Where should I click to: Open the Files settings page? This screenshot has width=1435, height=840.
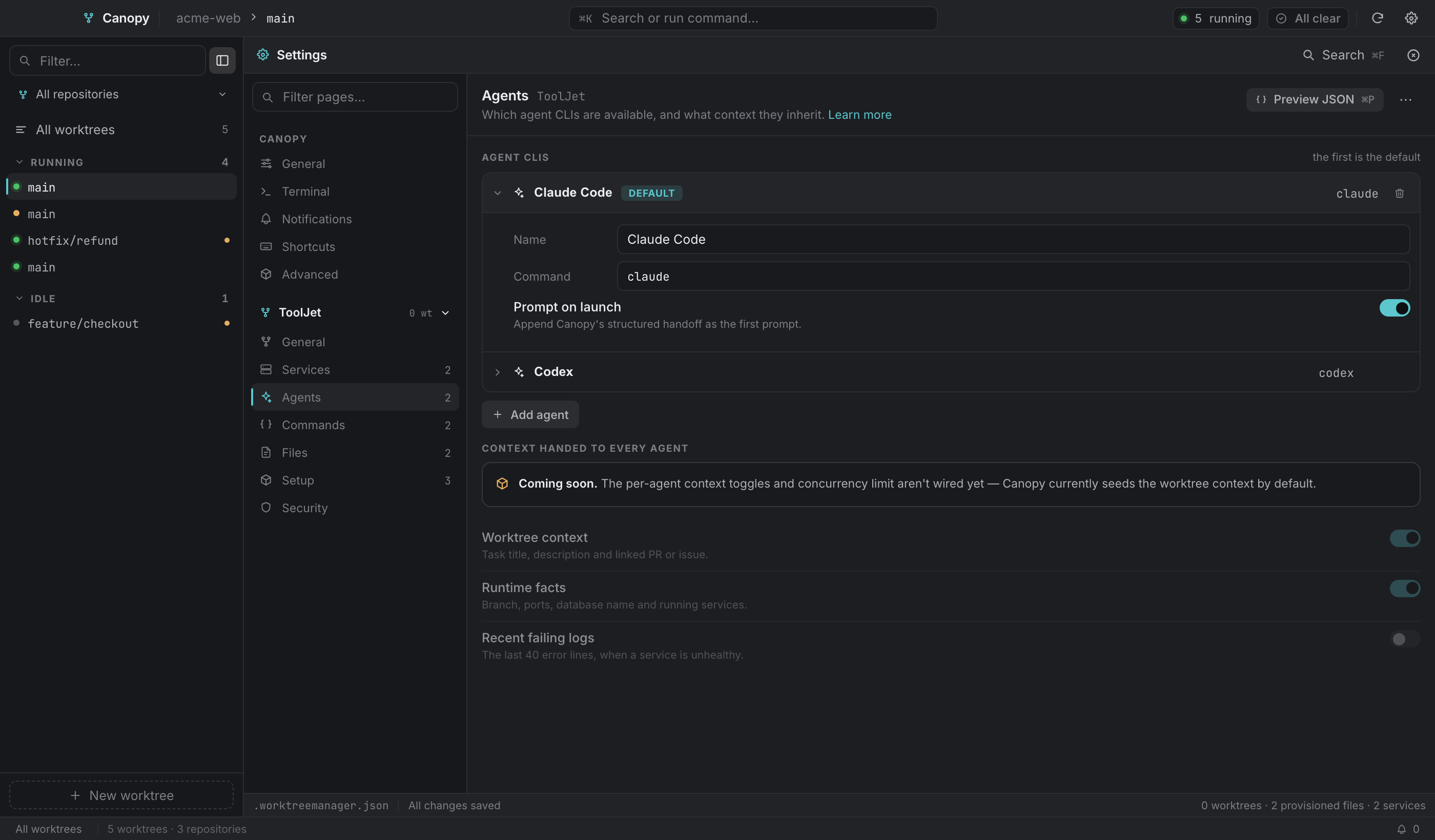(355, 452)
